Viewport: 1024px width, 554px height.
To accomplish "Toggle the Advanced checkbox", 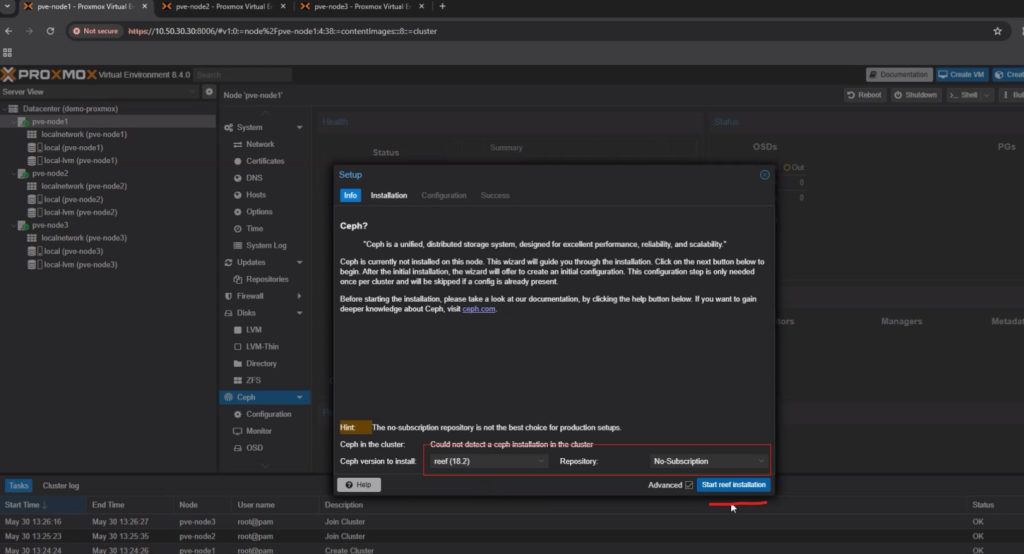I will [689, 485].
